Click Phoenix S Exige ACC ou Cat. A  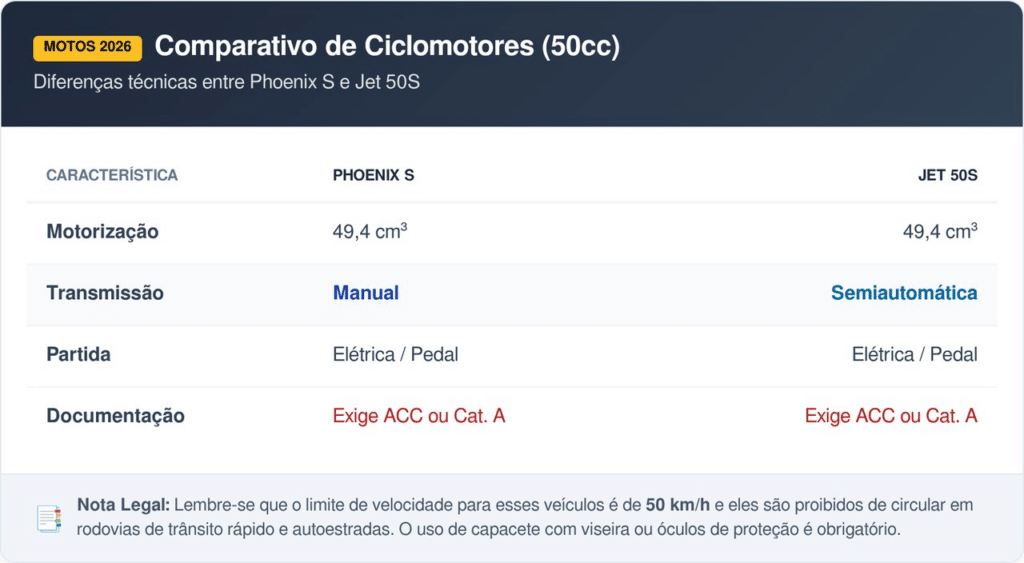(x=419, y=416)
